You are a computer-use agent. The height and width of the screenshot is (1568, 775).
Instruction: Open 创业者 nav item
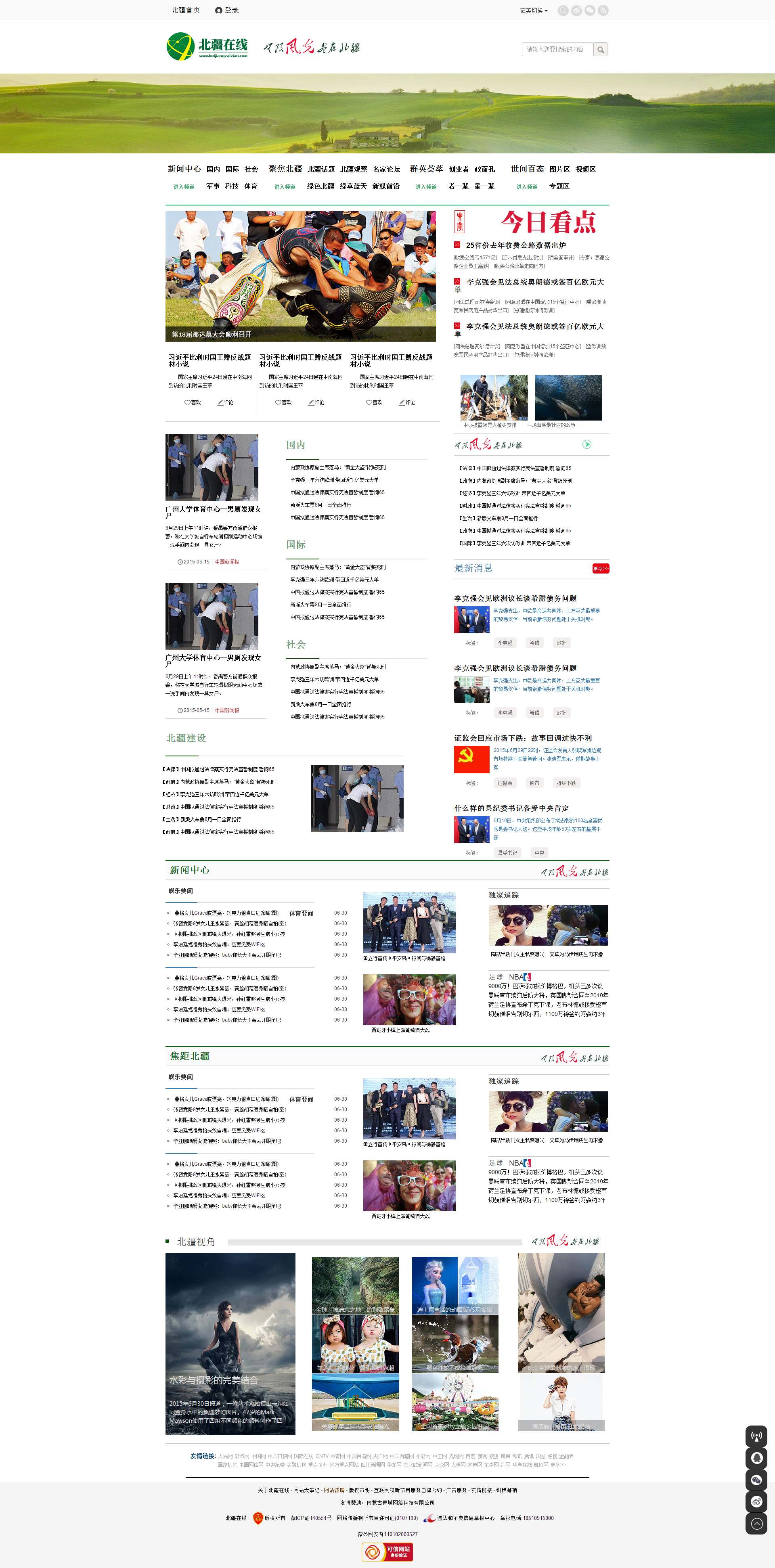[459, 169]
